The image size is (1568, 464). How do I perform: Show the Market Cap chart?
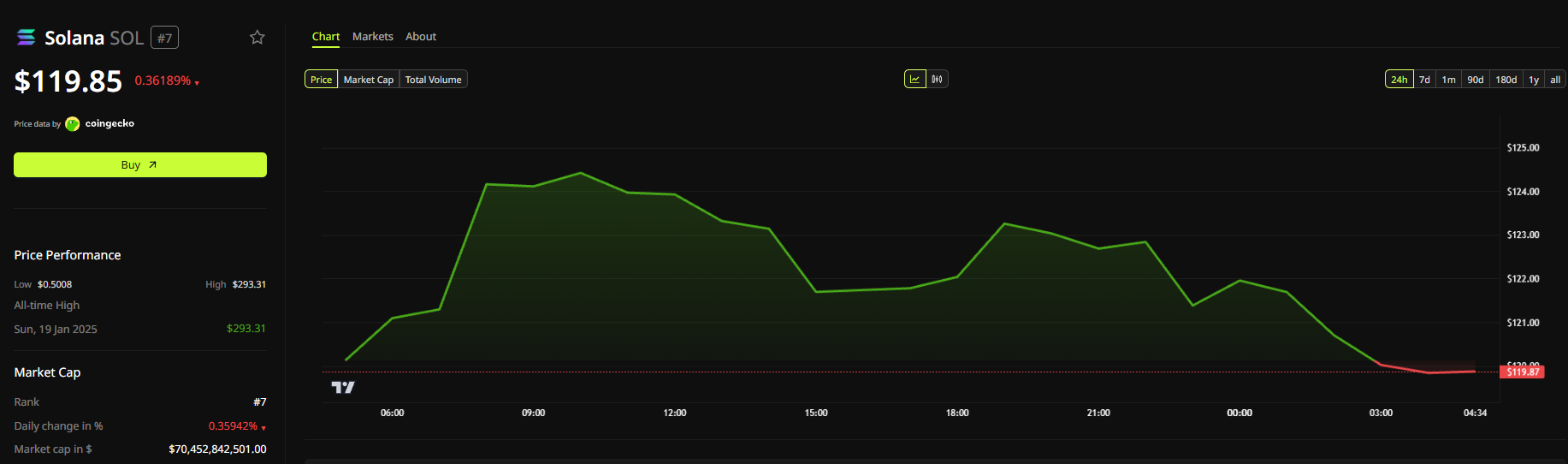coord(369,80)
